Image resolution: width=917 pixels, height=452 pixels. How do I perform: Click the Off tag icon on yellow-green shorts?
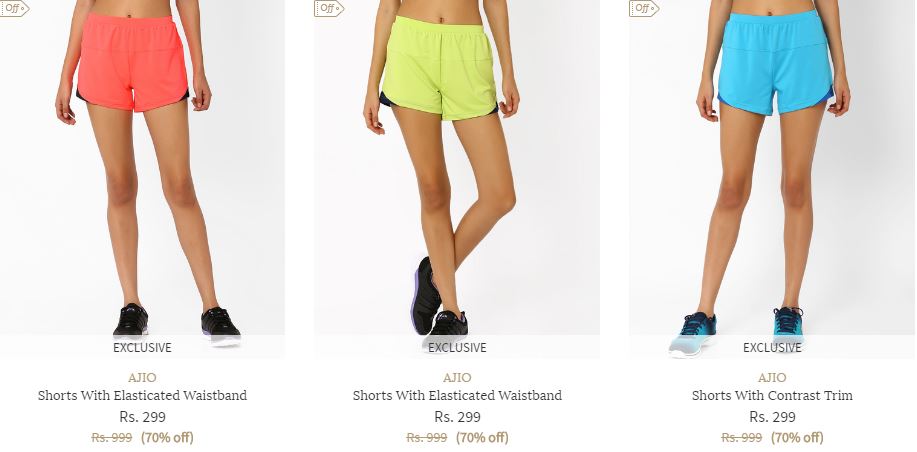(x=329, y=8)
